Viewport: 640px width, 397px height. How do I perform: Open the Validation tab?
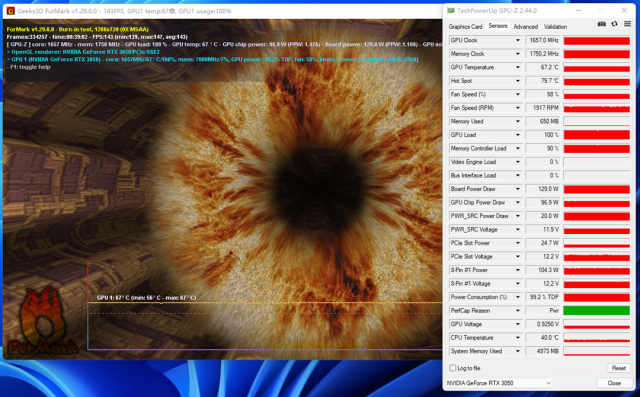tap(555, 27)
